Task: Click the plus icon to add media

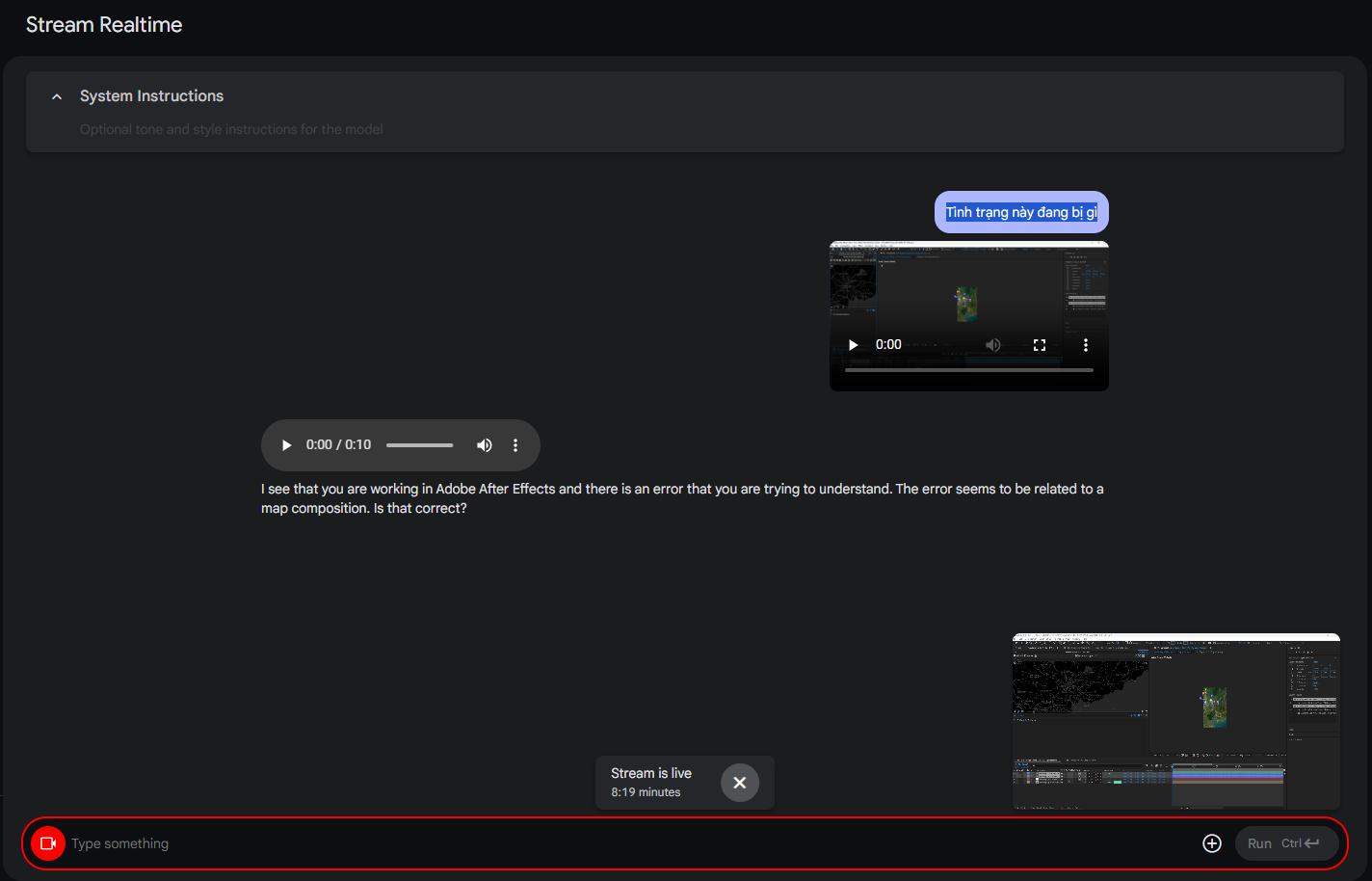Action: [1212, 843]
